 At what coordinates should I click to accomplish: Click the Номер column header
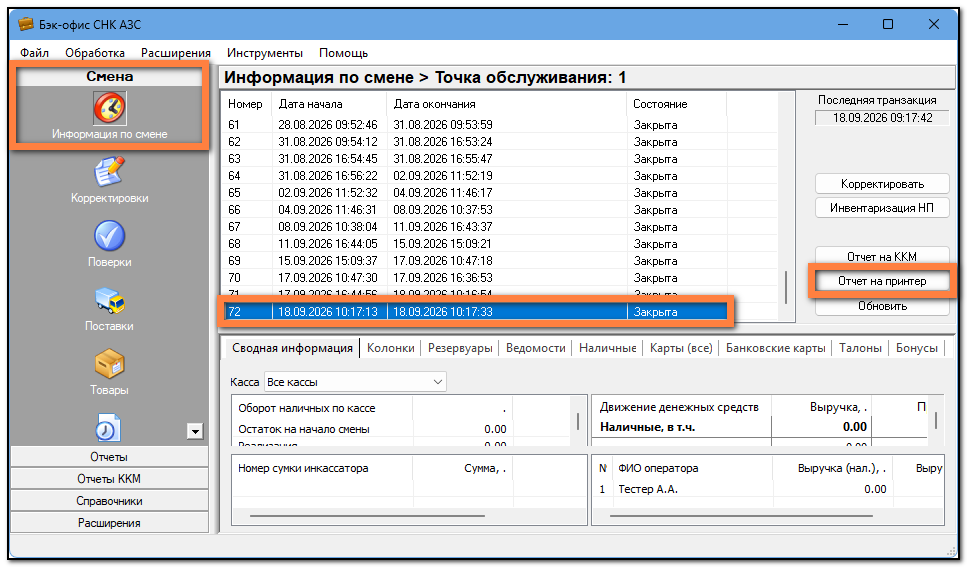(x=247, y=104)
